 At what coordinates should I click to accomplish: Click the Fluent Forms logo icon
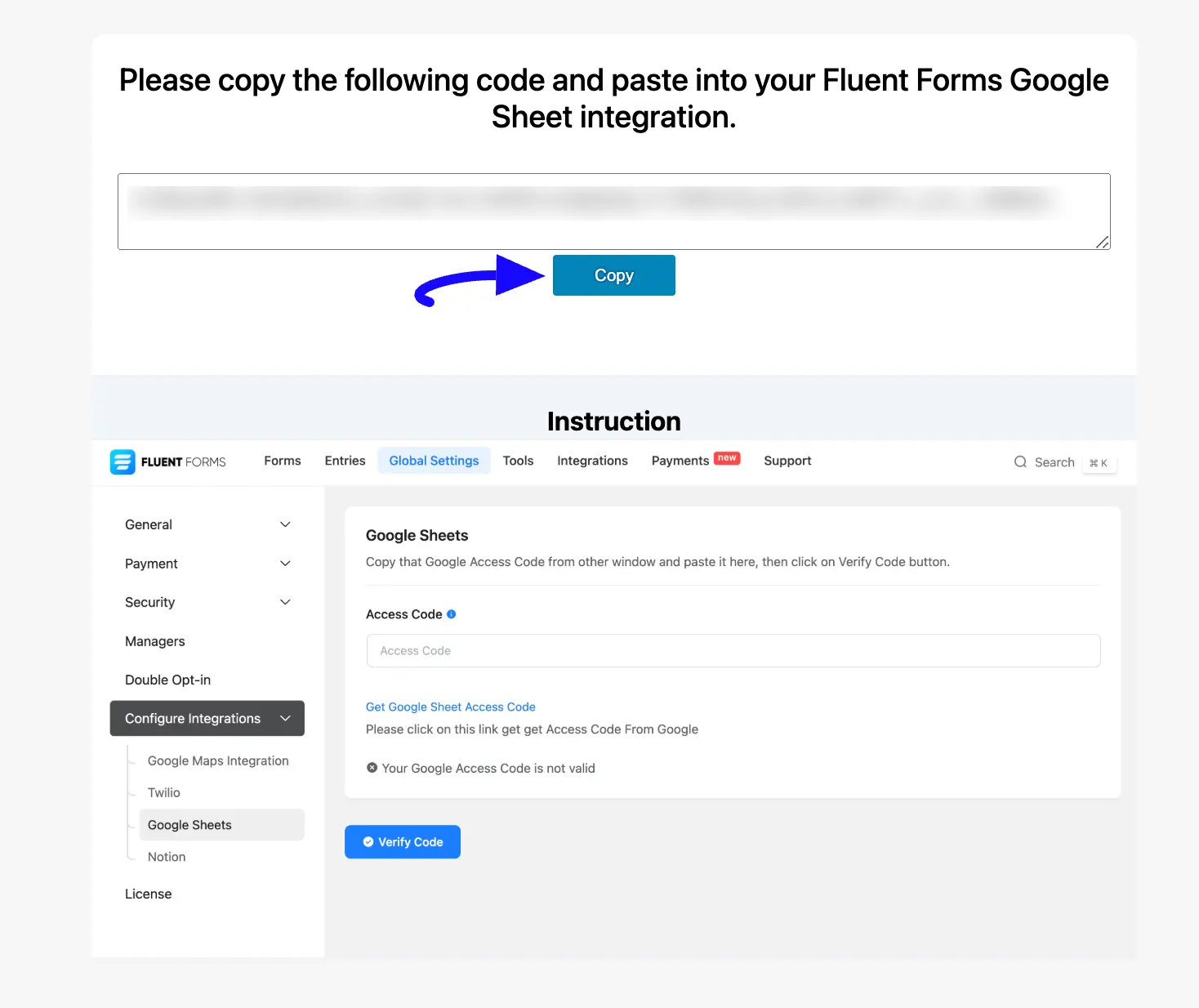pyautogui.click(x=123, y=462)
